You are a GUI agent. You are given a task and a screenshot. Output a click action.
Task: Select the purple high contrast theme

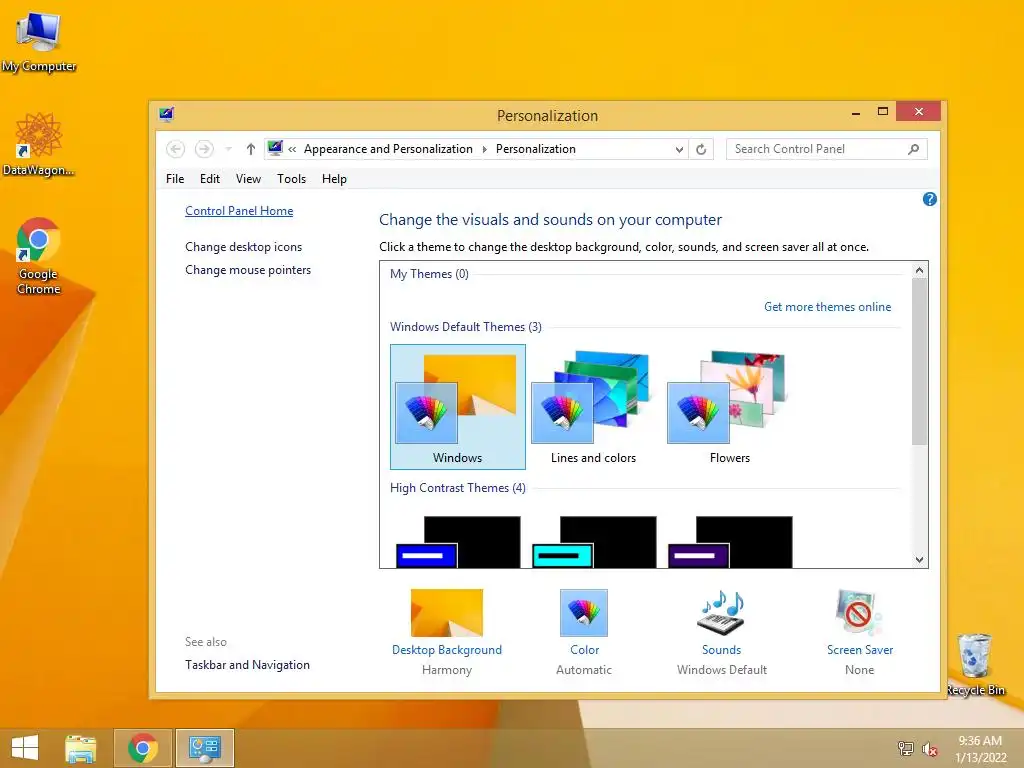tap(729, 542)
